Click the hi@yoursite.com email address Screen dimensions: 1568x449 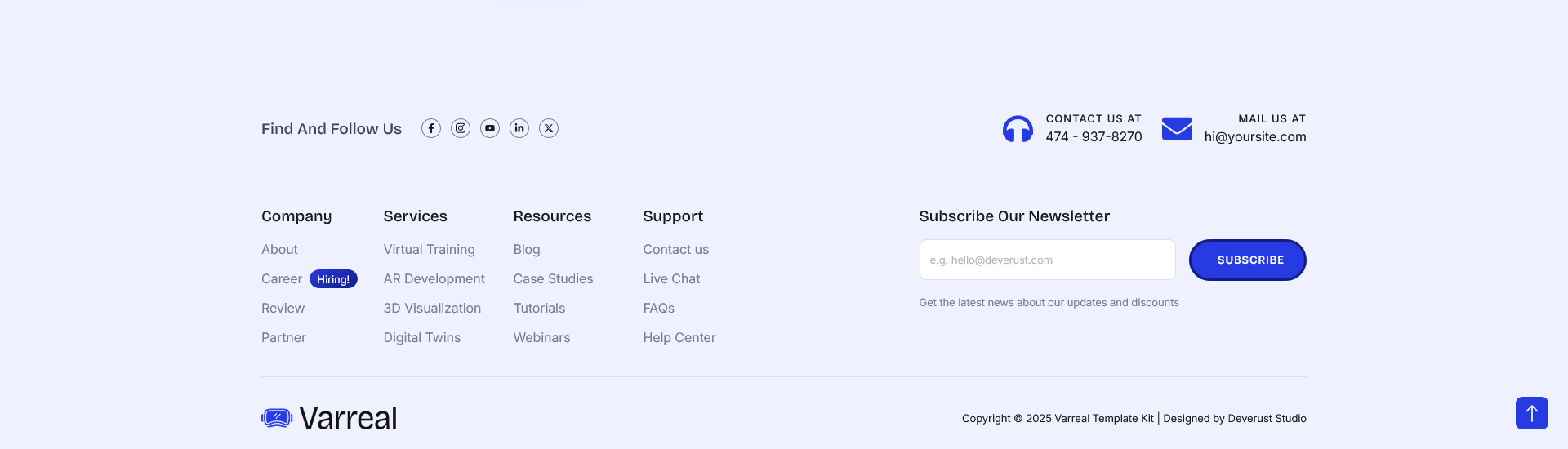(1254, 136)
